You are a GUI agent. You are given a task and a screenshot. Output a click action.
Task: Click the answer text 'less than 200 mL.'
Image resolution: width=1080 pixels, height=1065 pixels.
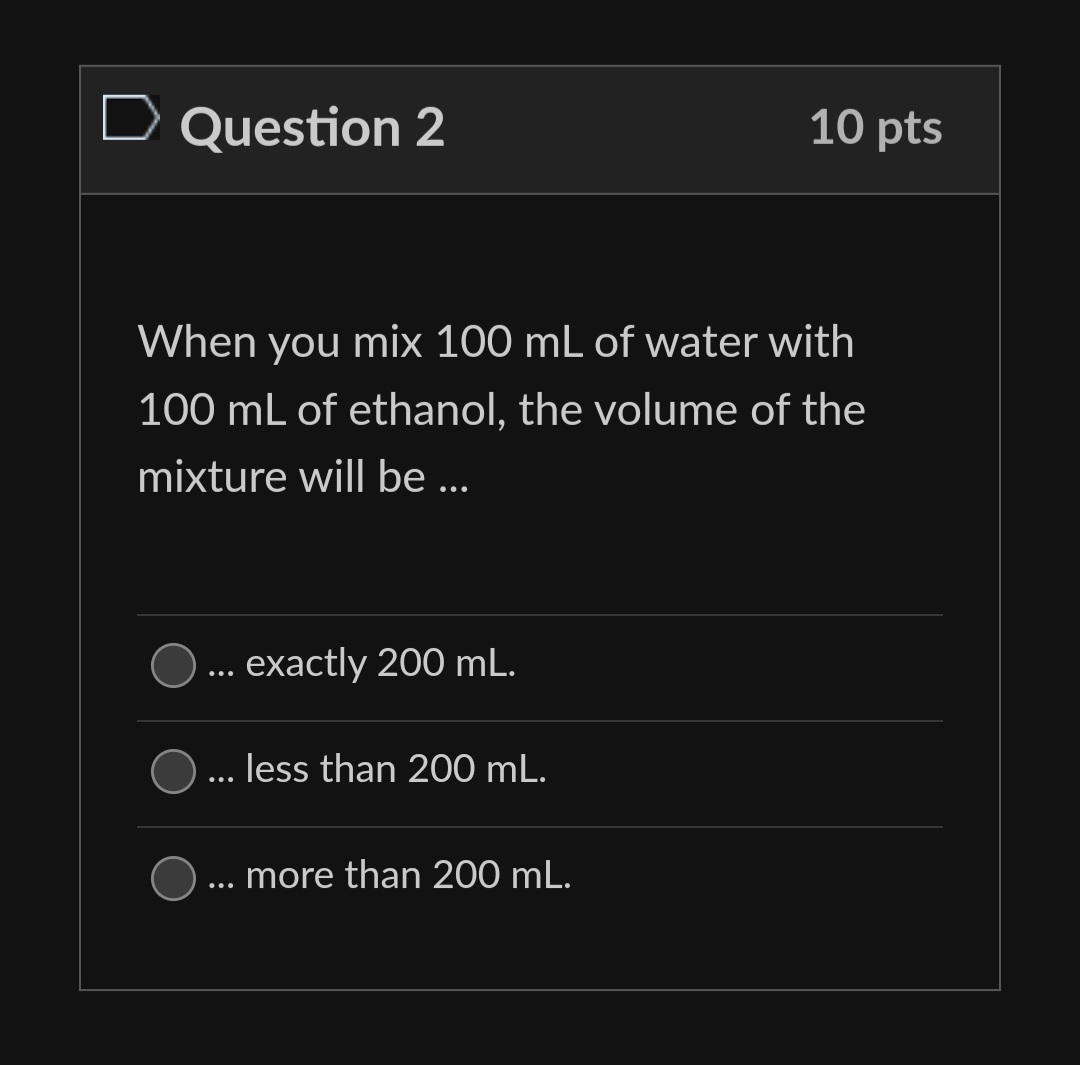pyautogui.click(x=375, y=770)
